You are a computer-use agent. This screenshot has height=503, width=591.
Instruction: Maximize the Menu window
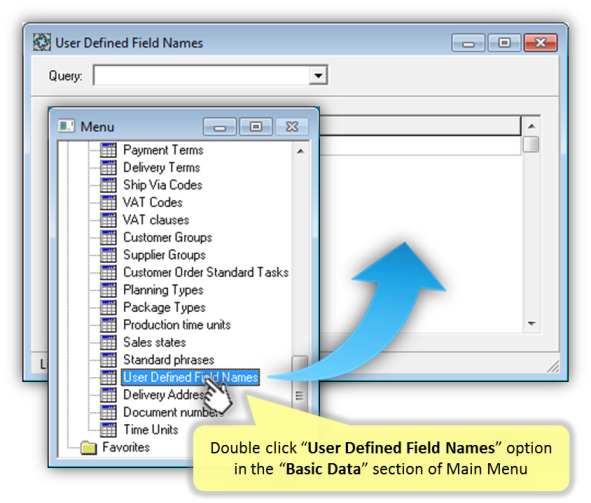click(x=256, y=127)
